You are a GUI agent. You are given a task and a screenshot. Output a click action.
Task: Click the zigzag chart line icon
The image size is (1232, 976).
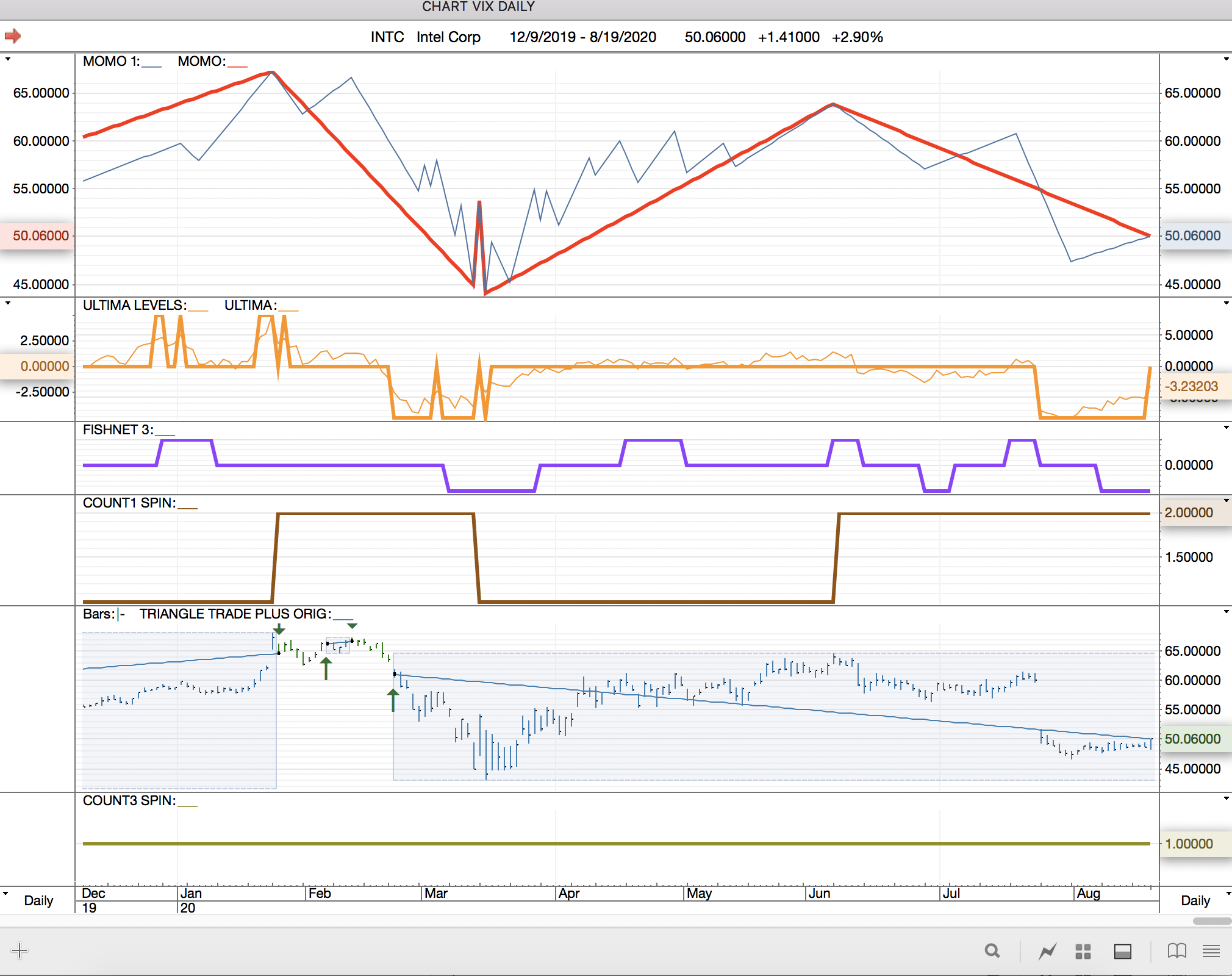(x=1048, y=950)
